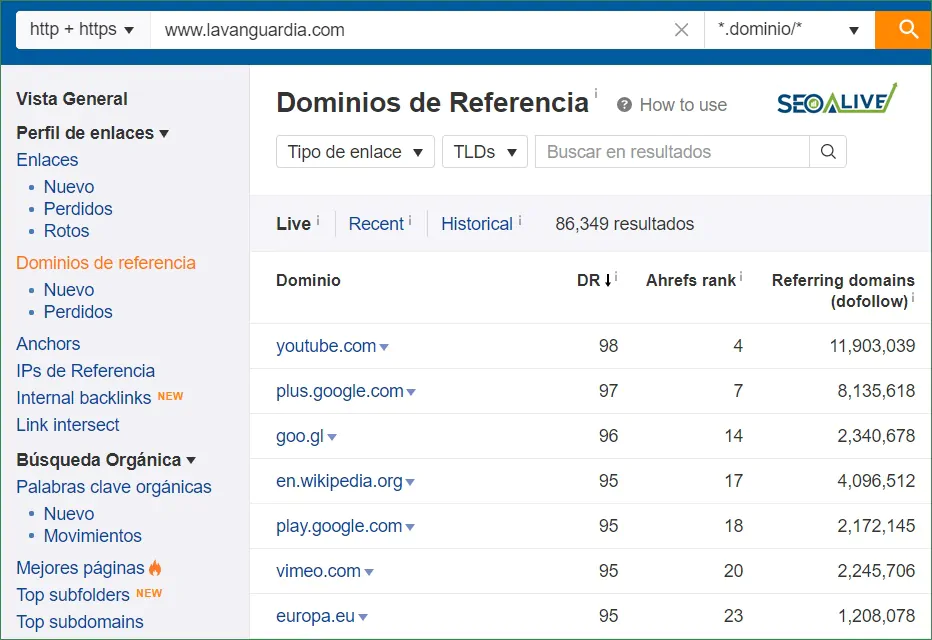Screen dimensions: 932x640
Task: Open the Palabras clave orgánicas page
Action: [x=113, y=487]
